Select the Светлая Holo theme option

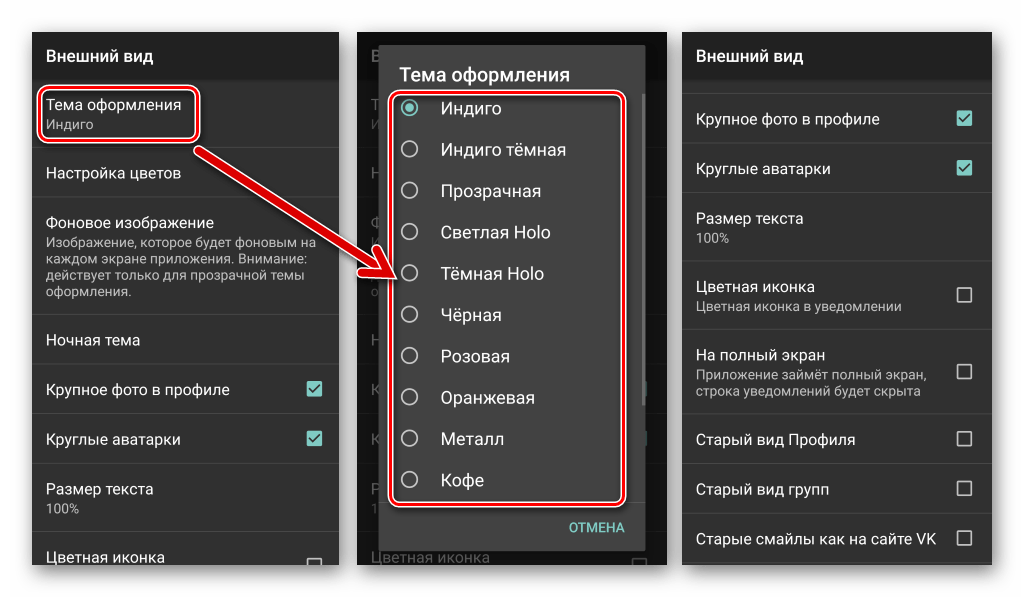pos(409,232)
